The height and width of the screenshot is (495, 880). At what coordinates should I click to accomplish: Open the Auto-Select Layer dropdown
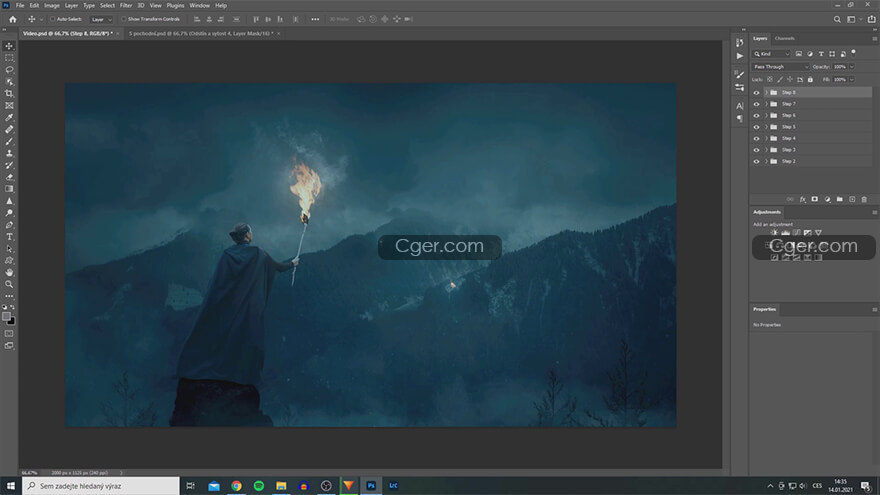coord(101,19)
